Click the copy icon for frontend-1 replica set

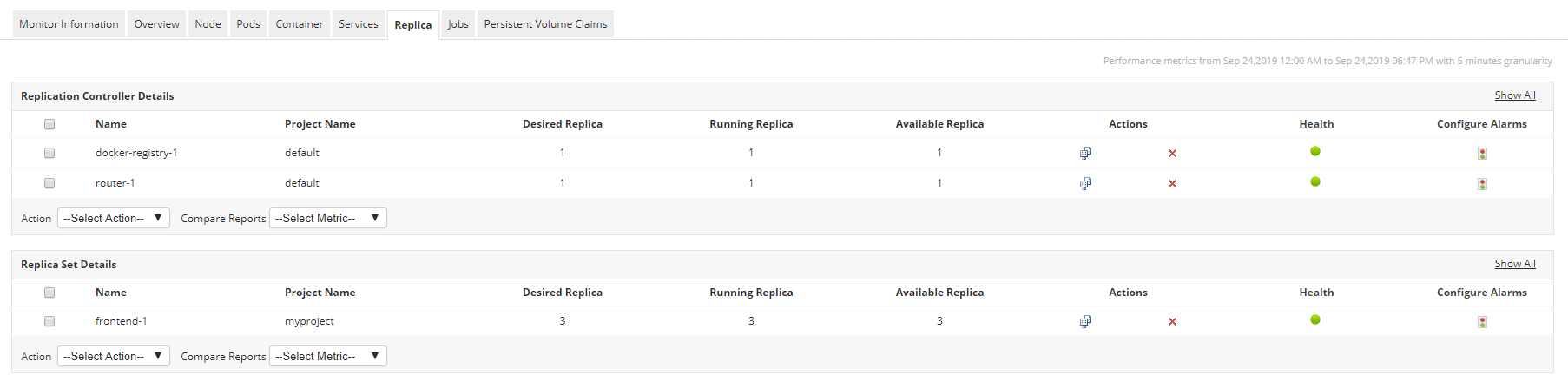[x=1085, y=321]
